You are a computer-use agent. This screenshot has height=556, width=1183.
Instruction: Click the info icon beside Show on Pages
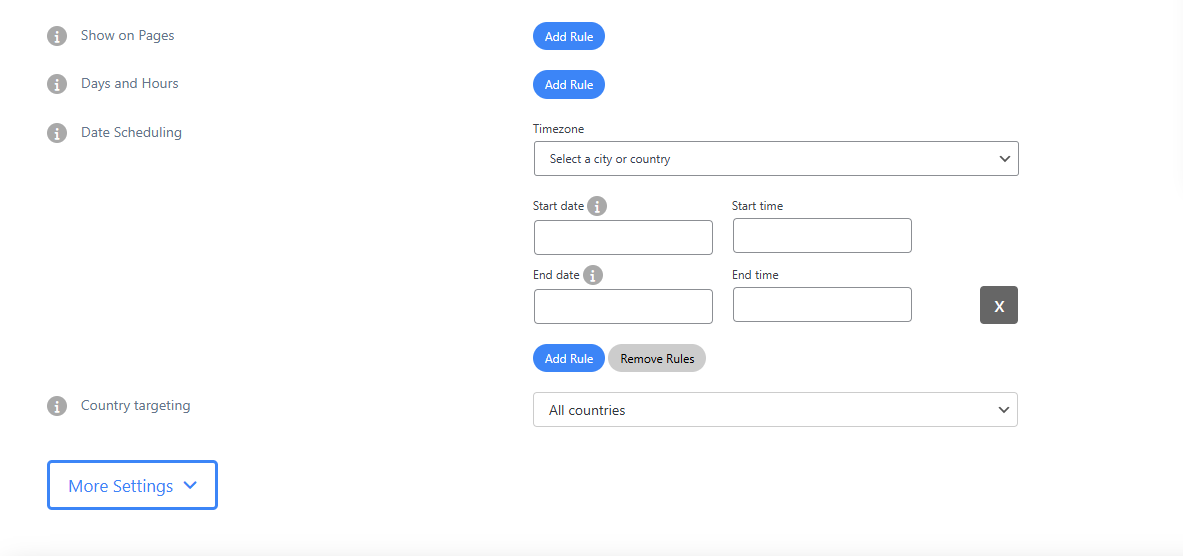tap(56, 36)
